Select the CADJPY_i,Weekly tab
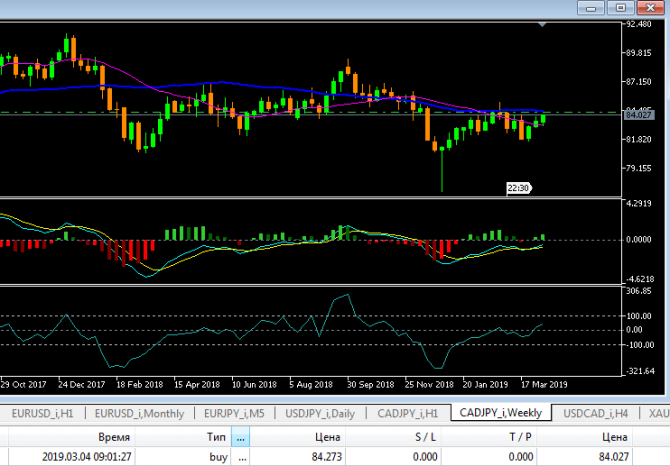The height and width of the screenshot is (466, 670). [x=501, y=413]
